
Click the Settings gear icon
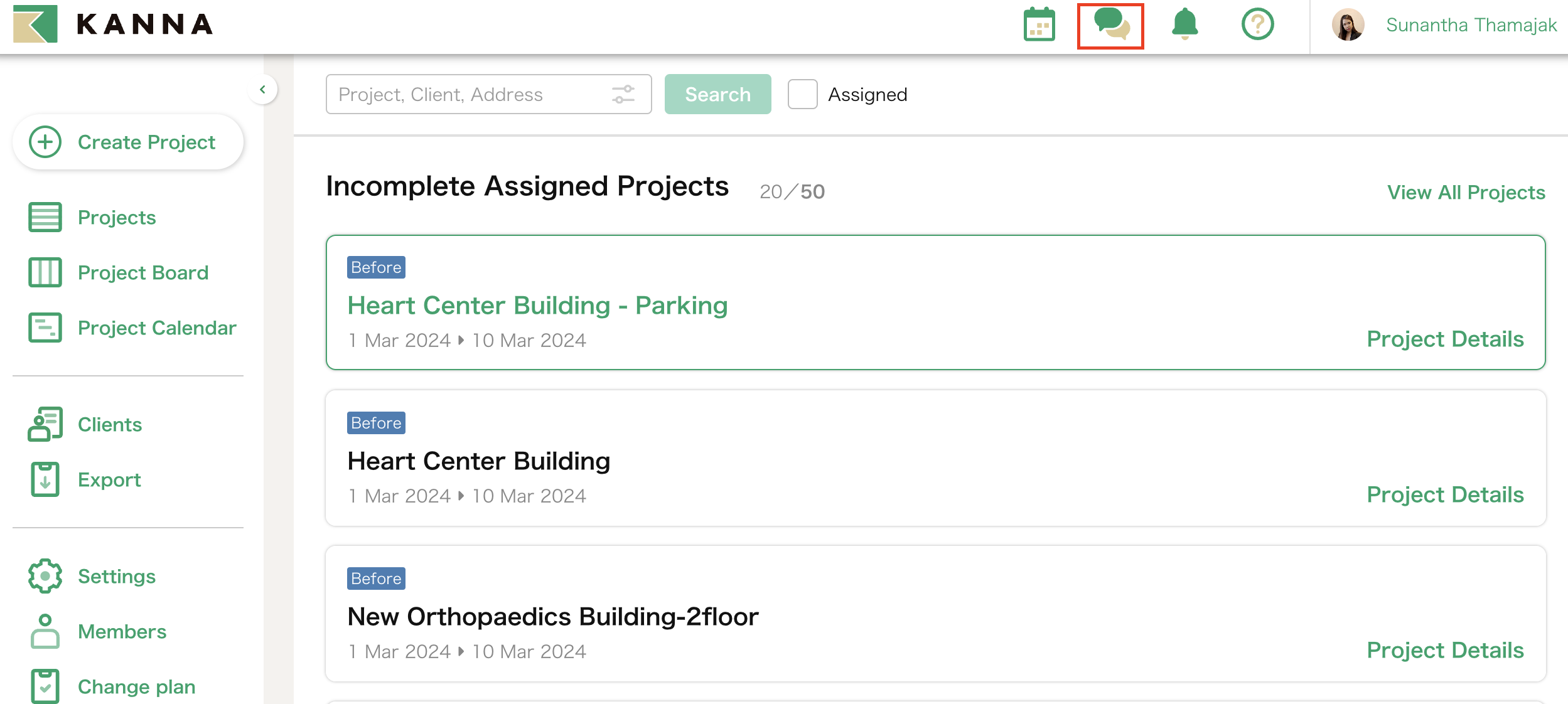(45, 576)
